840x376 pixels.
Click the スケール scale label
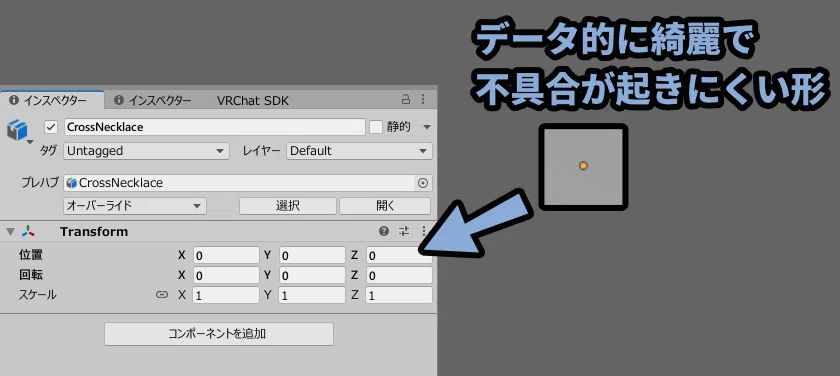click(x=38, y=295)
